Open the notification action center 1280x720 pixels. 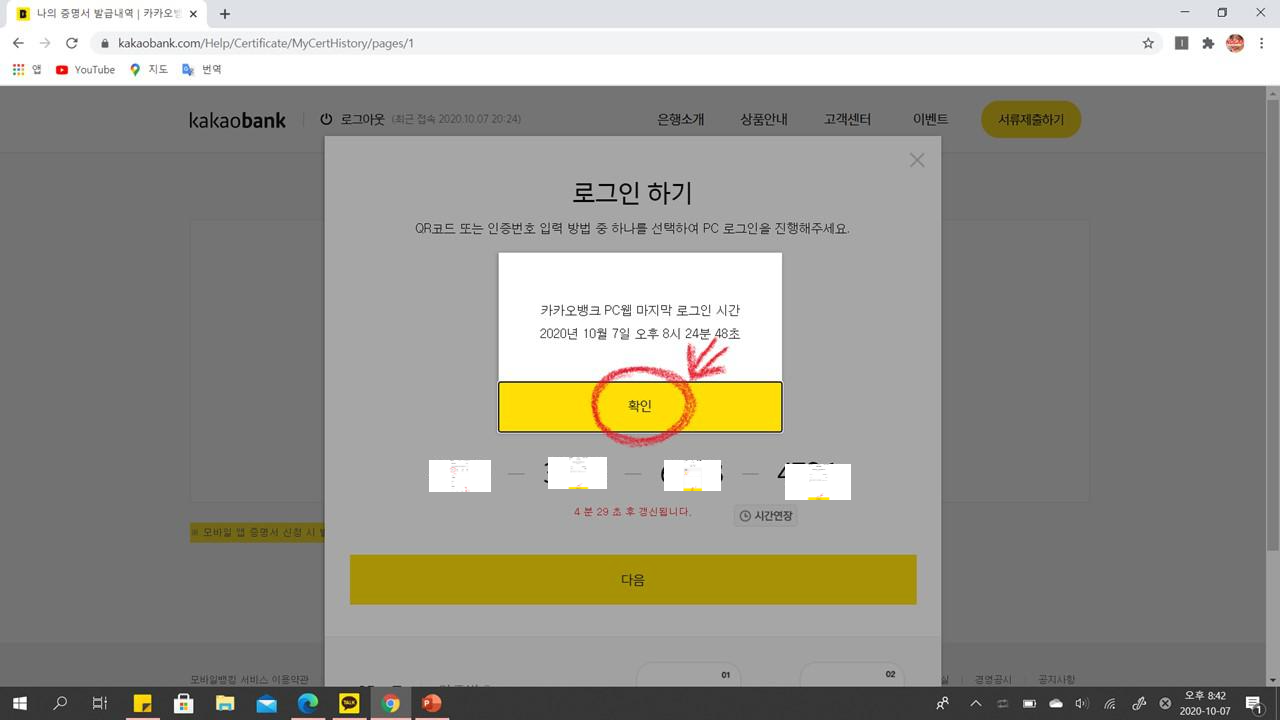1254,703
